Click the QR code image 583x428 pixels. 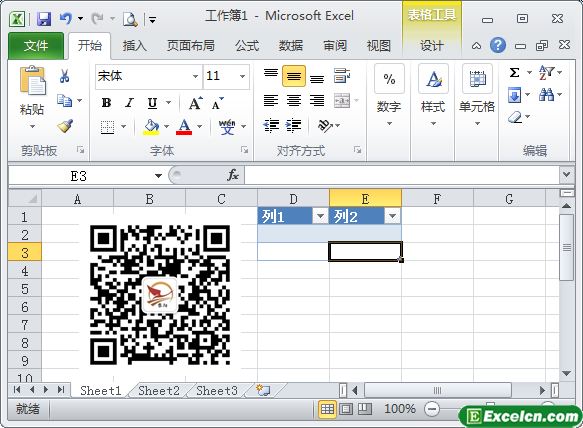click(x=160, y=295)
